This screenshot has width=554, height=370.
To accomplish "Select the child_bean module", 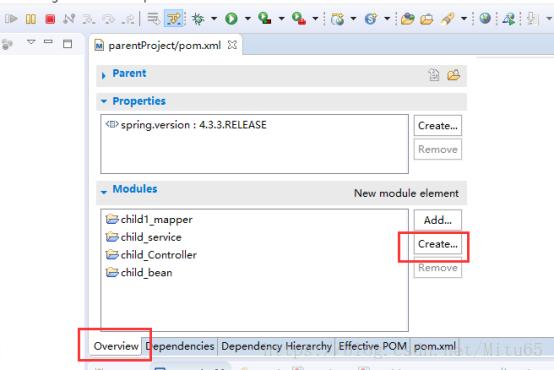I will [x=139, y=272].
